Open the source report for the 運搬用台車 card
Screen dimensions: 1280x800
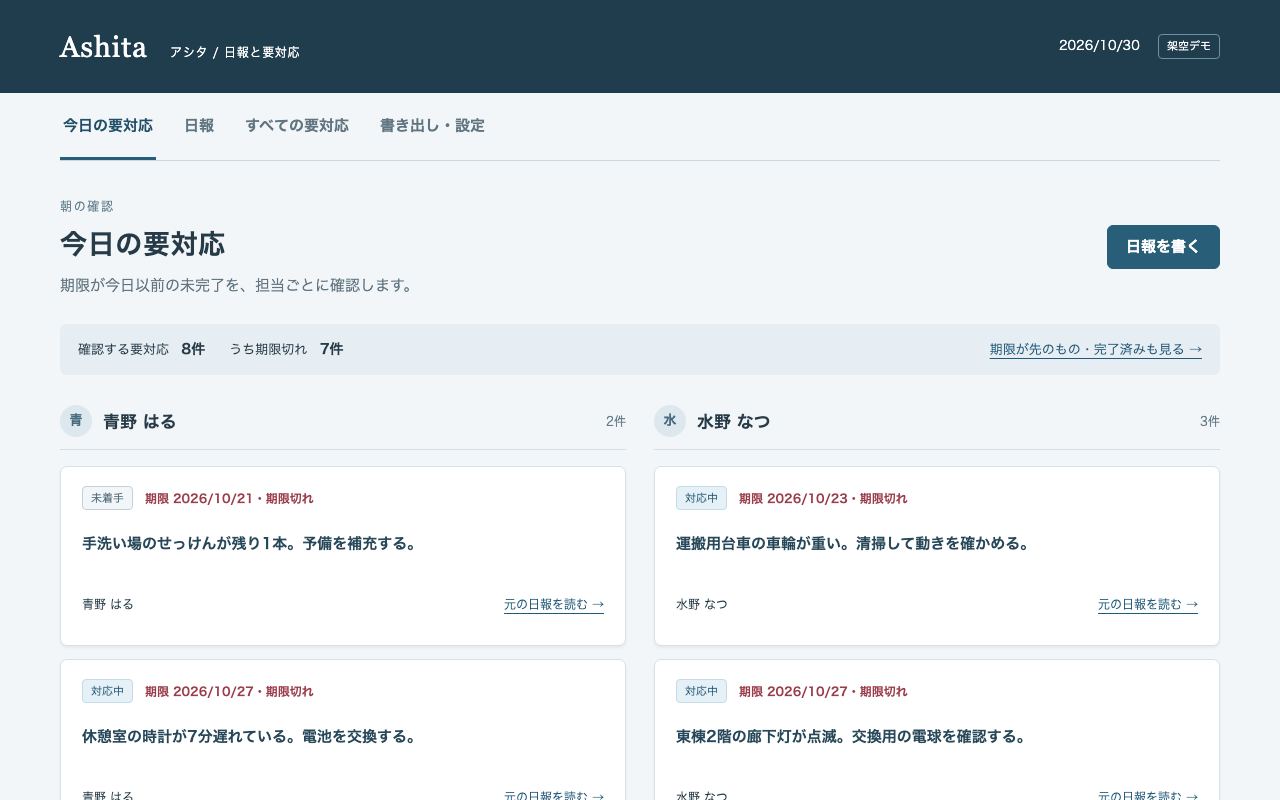(x=1148, y=604)
